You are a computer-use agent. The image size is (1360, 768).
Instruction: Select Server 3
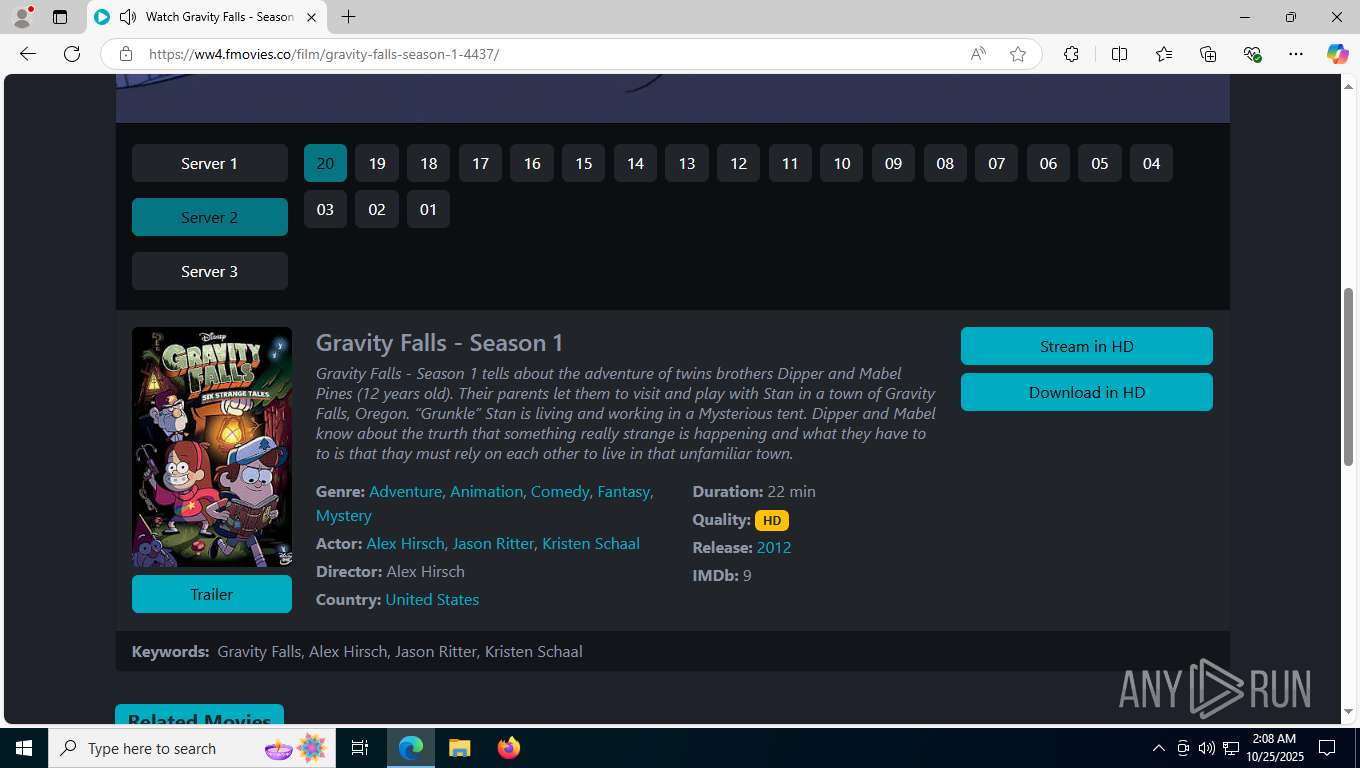tap(210, 271)
